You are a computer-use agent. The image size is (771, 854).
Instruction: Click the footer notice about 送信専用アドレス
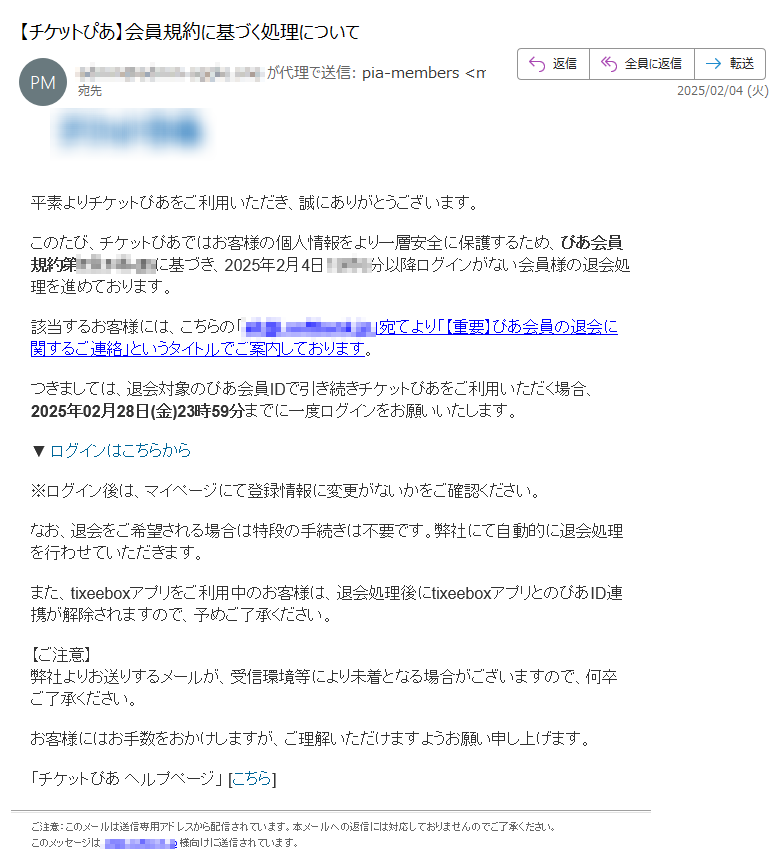293,827
